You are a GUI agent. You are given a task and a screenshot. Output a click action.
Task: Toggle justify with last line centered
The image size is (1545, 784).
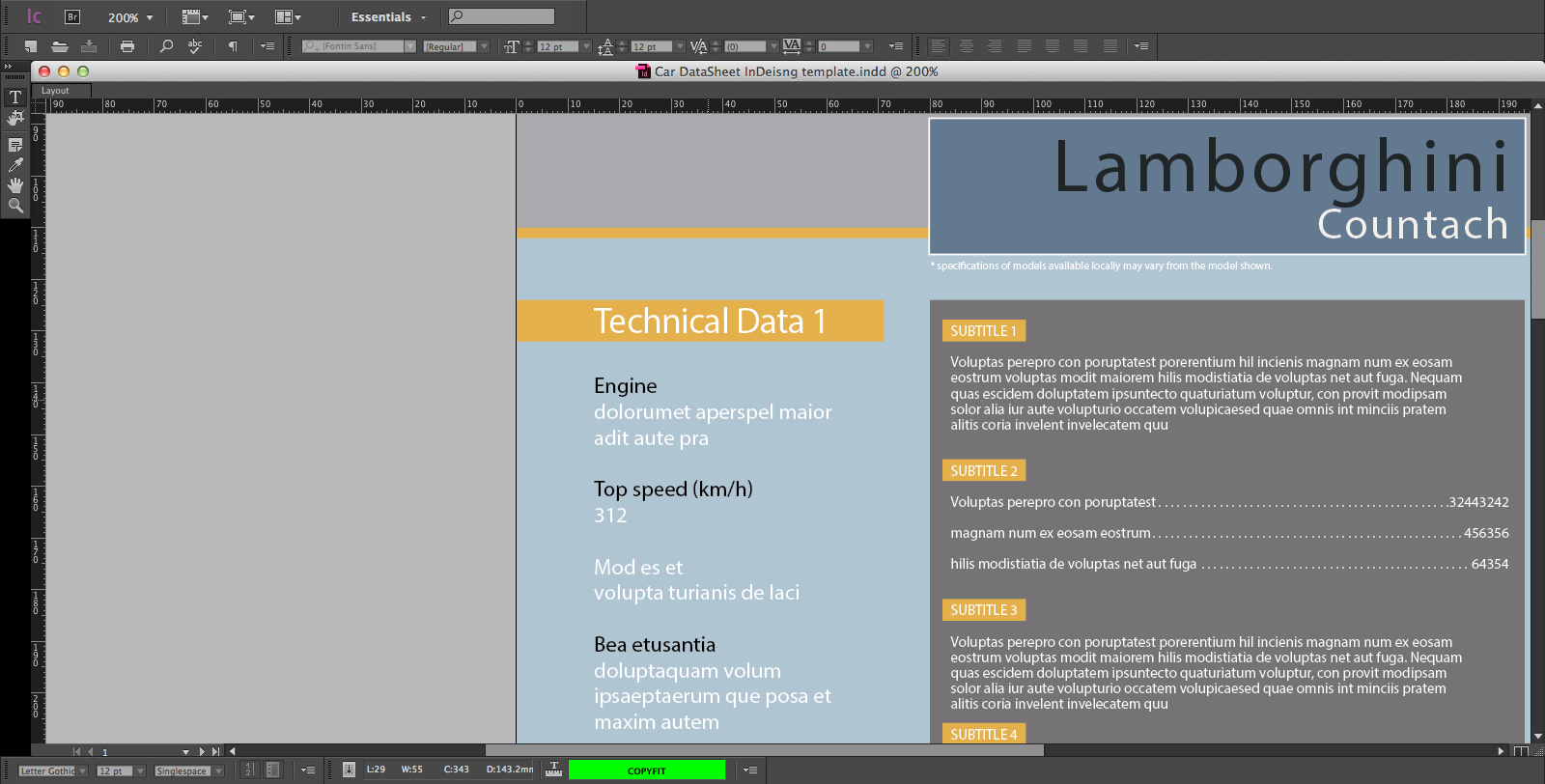click(1053, 46)
